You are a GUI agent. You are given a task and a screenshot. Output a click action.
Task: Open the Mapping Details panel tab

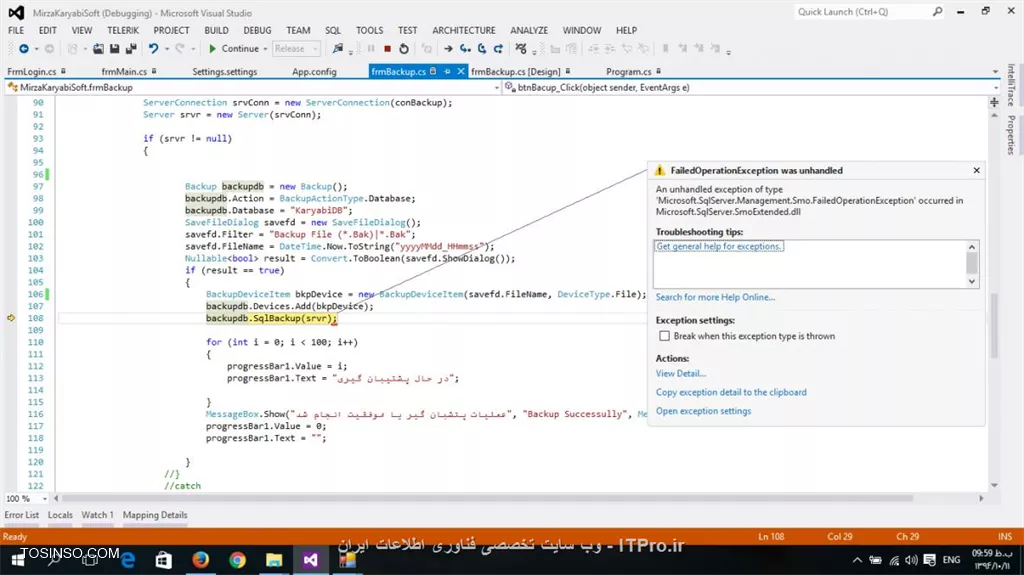tap(155, 515)
